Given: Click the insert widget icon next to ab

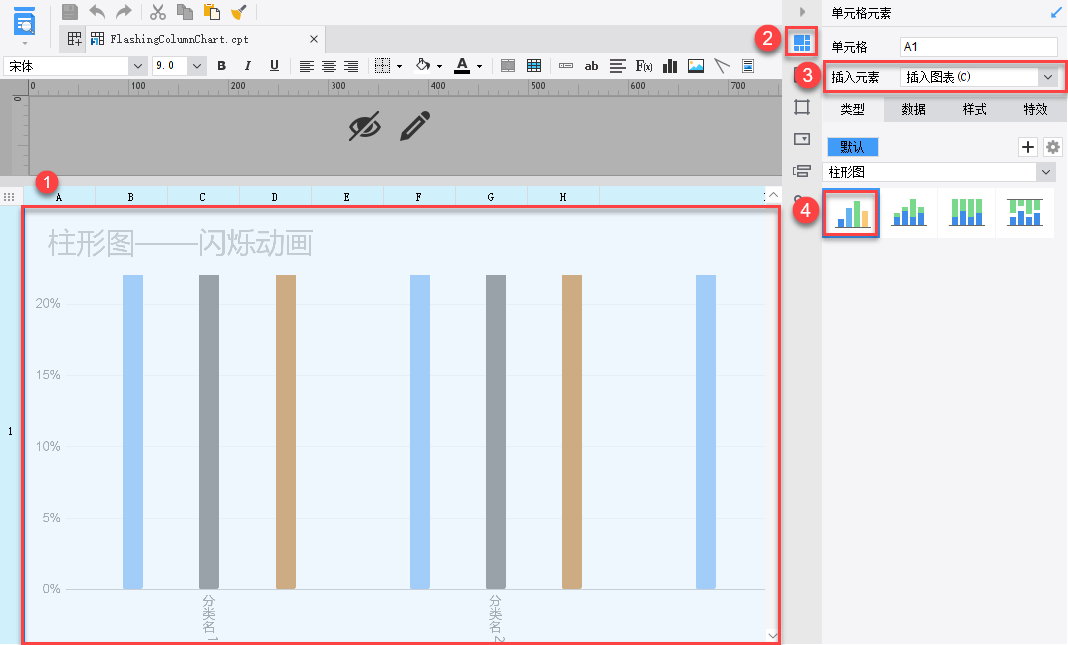Looking at the screenshot, I should click(x=565, y=66).
